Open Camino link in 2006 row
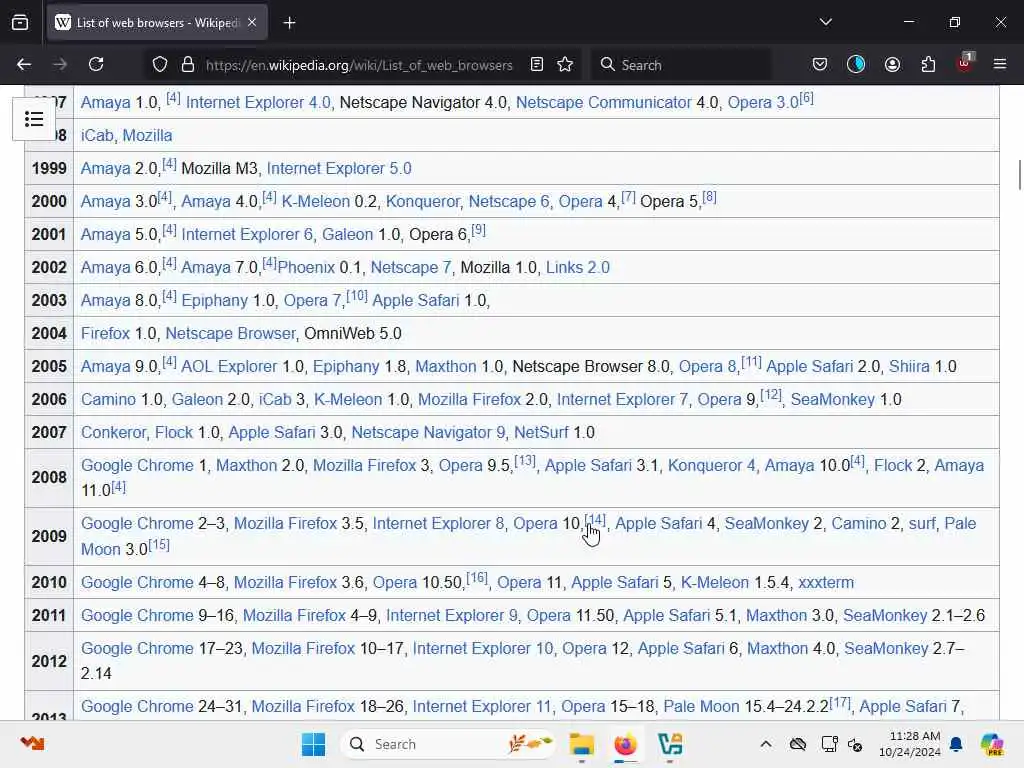This screenshot has width=1024, height=768. (108, 399)
